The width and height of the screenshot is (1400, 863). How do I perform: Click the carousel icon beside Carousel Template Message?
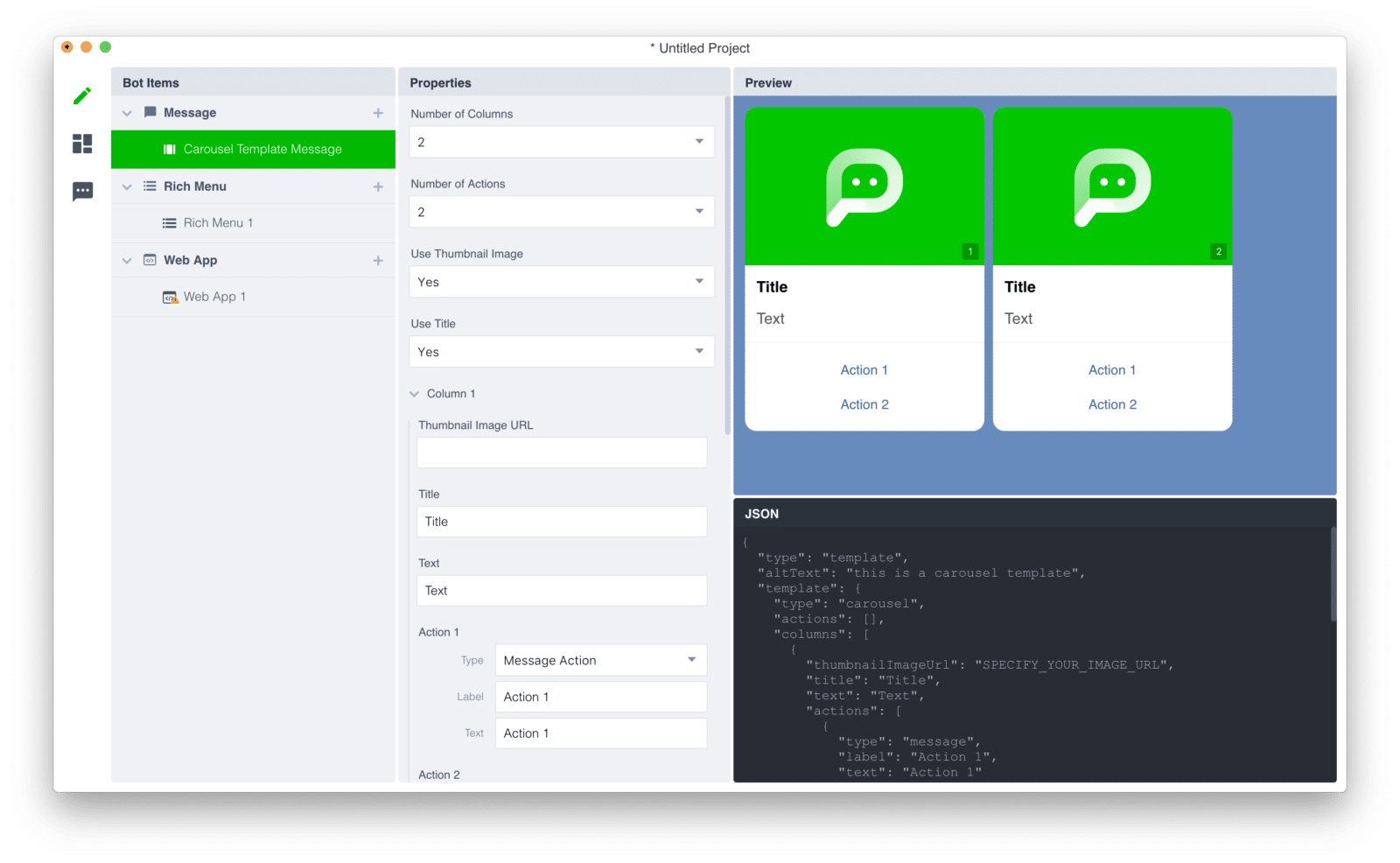pyautogui.click(x=169, y=149)
